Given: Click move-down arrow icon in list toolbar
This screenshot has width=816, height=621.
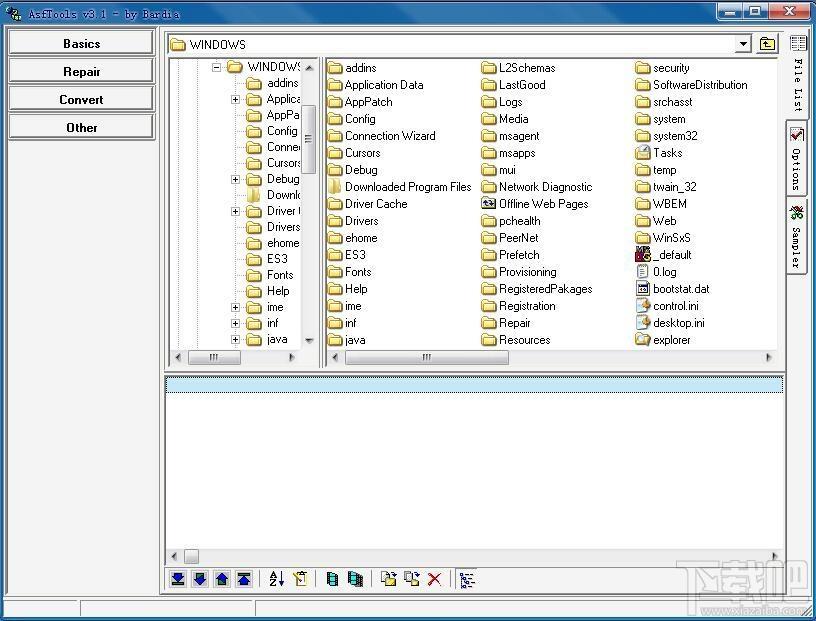Looking at the screenshot, I should tap(200, 579).
